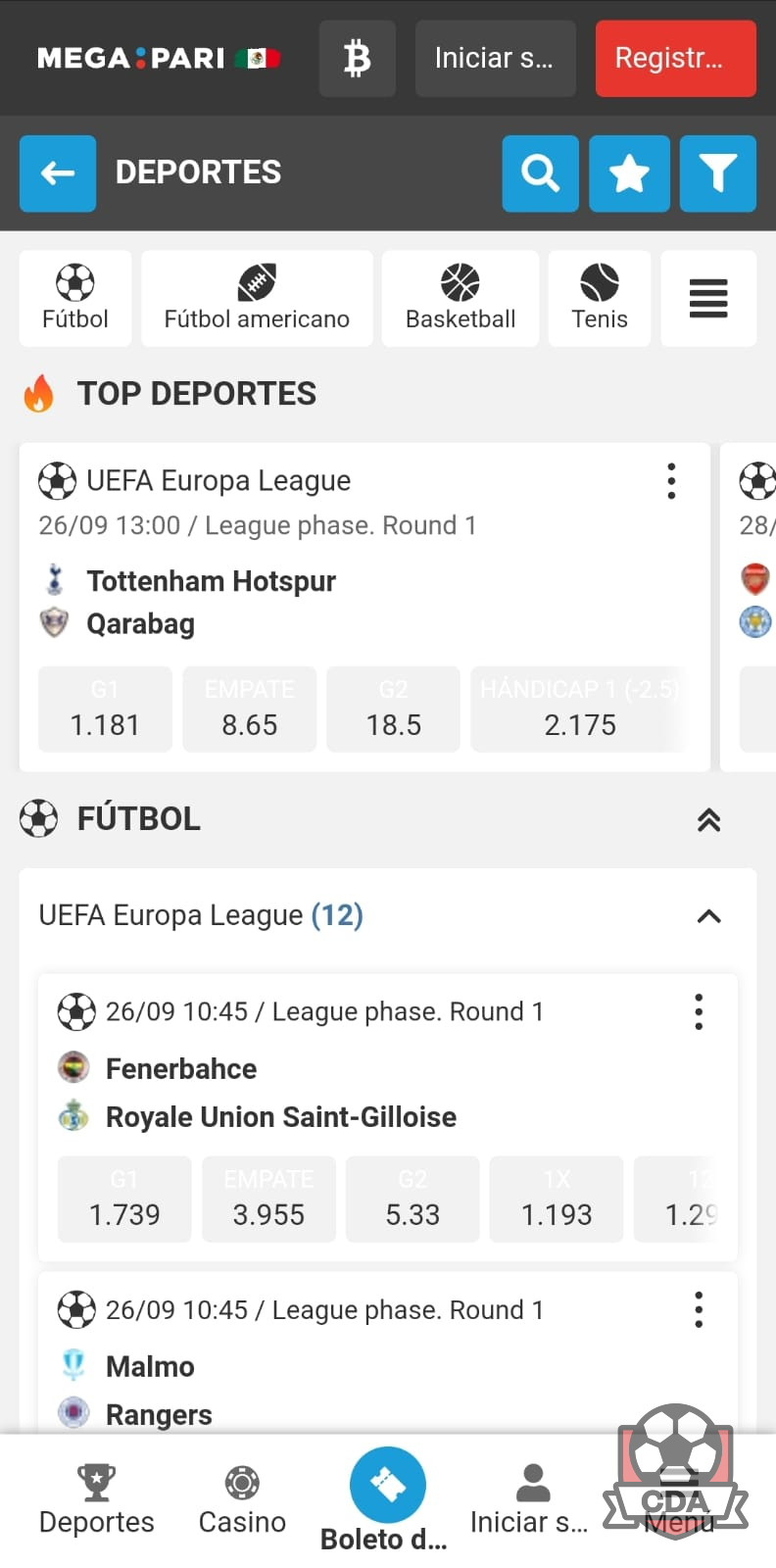Viewport: 776px width, 1568px height.
Task: Go back with the blue arrow button
Action: click(x=58, y=173)
